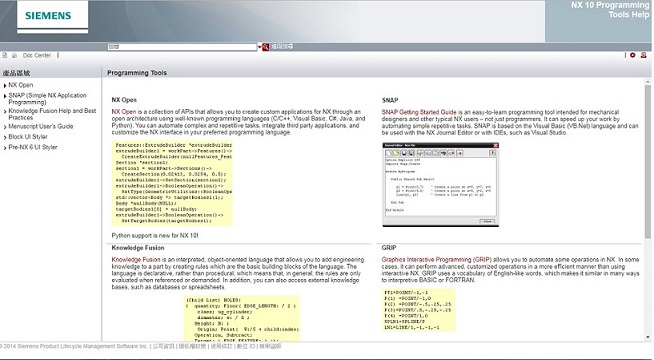Click the Siemens logo

click(x=48, y=16)
